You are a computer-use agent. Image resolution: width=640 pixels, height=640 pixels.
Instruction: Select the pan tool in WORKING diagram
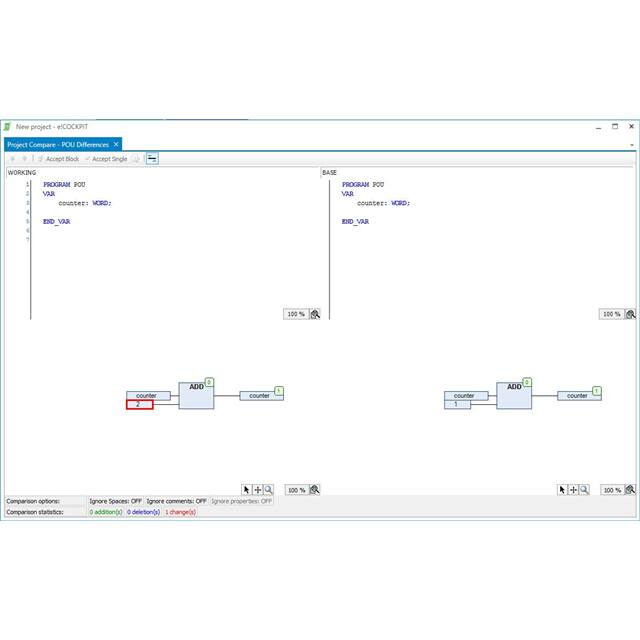tap(258, 490)
